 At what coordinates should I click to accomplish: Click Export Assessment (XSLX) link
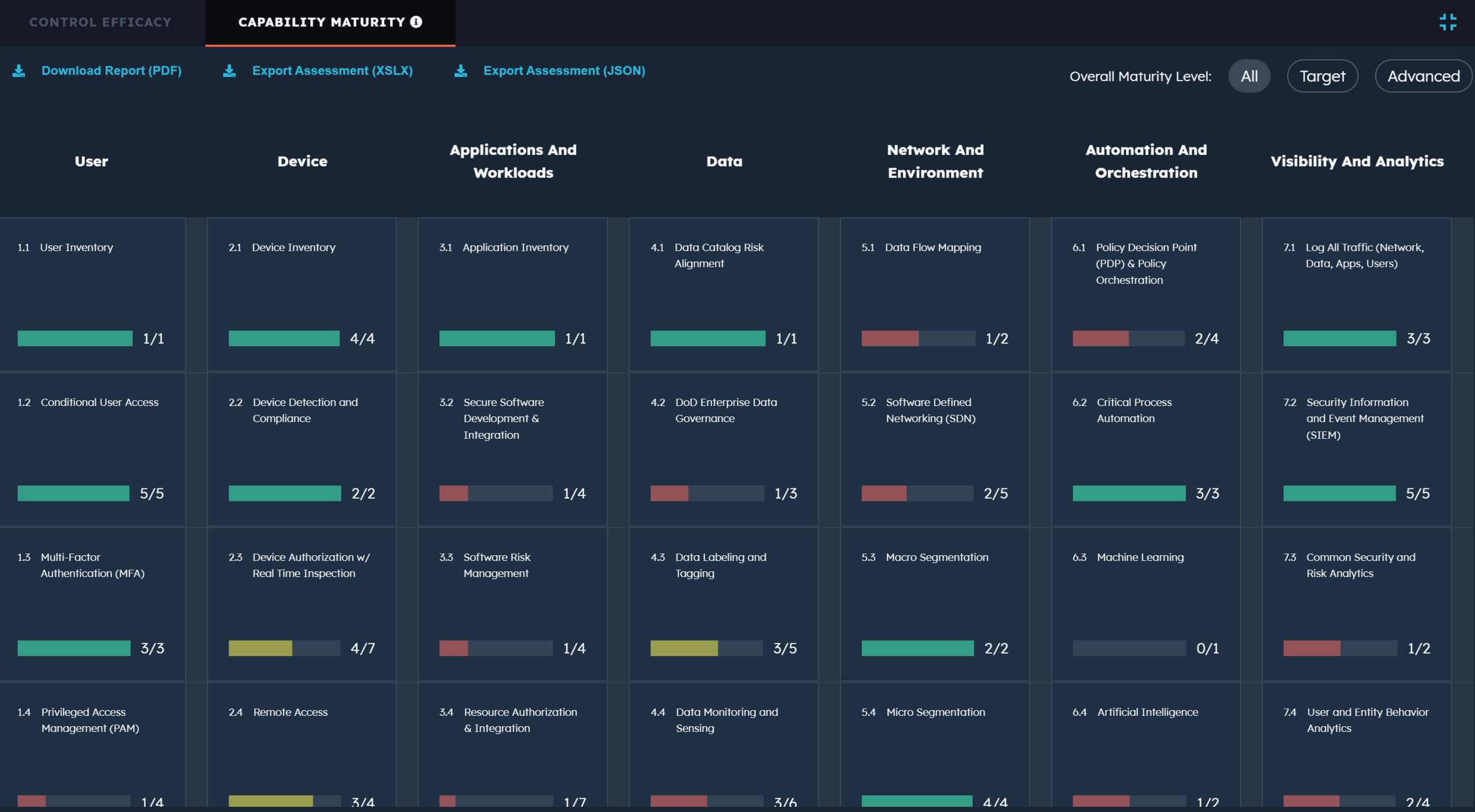332,71
